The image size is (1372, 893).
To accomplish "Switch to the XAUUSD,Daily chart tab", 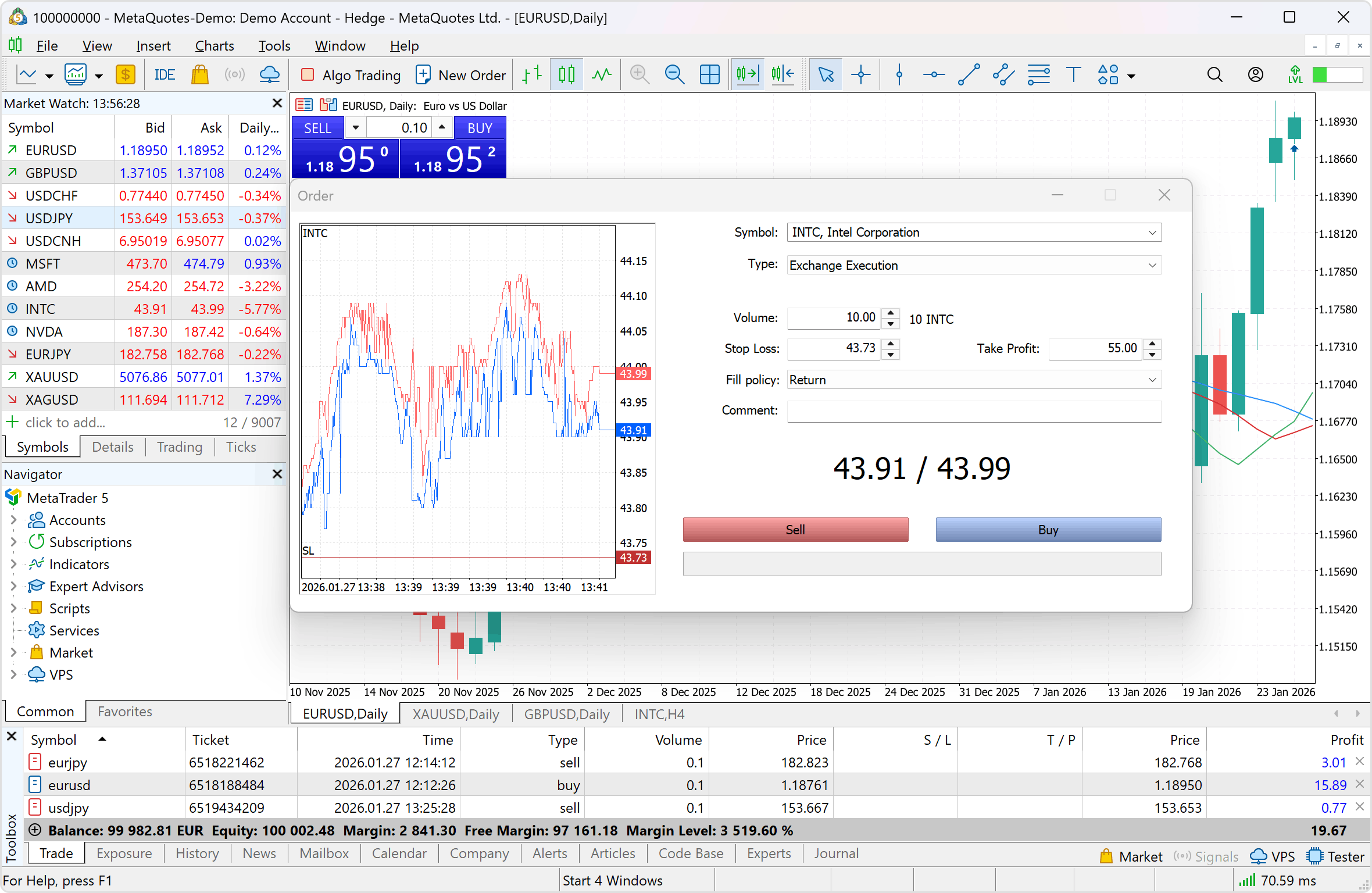I will pos(456,714).
